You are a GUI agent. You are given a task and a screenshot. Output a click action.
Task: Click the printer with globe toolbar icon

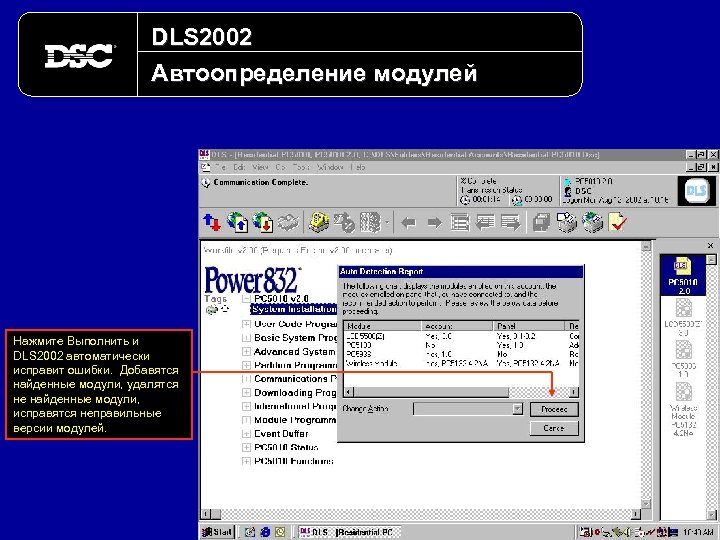tap(592, 223)
